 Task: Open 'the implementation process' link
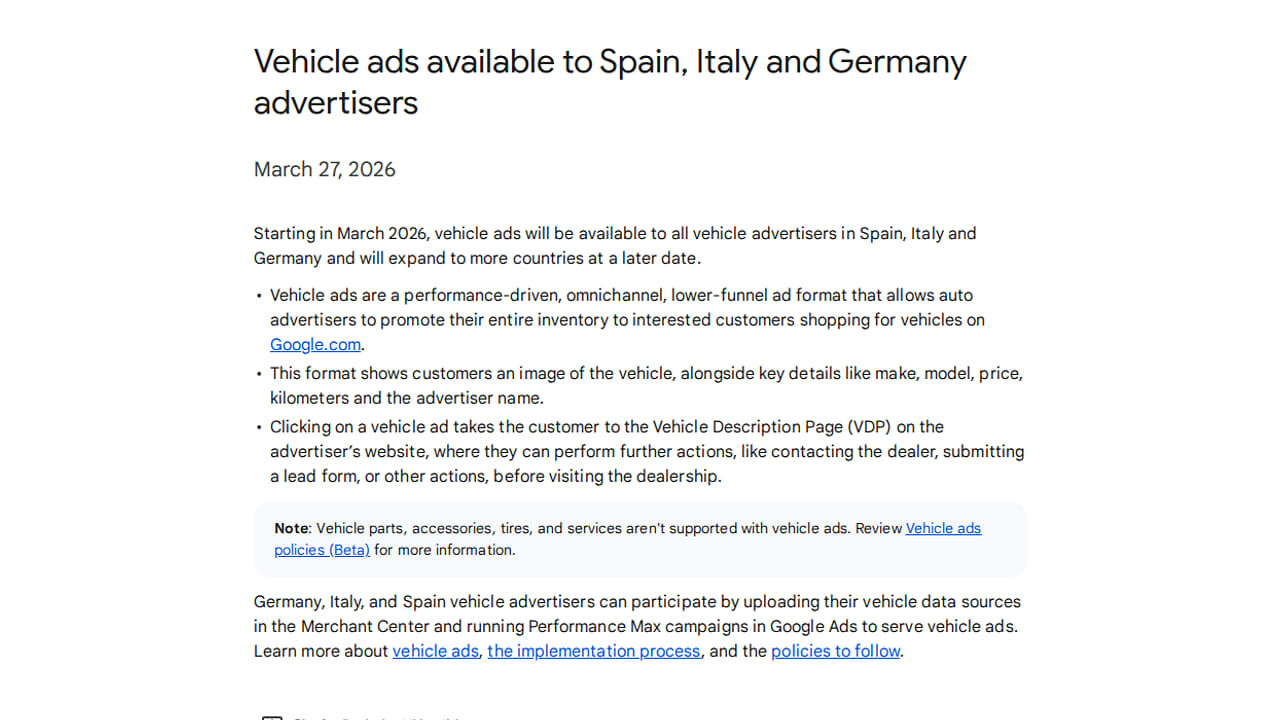(x=593, y=651)
